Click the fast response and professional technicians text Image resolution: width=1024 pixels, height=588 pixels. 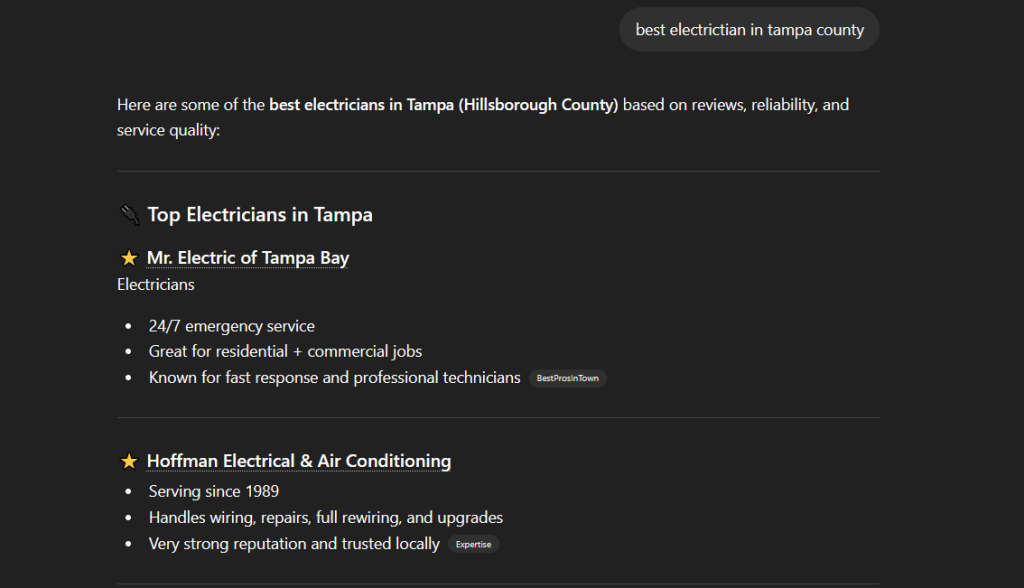click(x=334, y=377)
